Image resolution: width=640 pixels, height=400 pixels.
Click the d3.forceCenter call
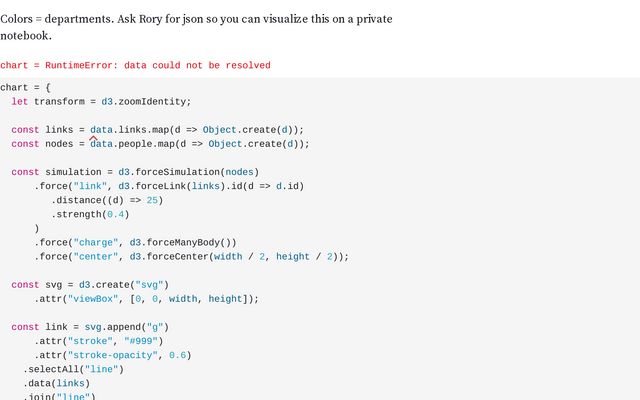click(171, 256)
